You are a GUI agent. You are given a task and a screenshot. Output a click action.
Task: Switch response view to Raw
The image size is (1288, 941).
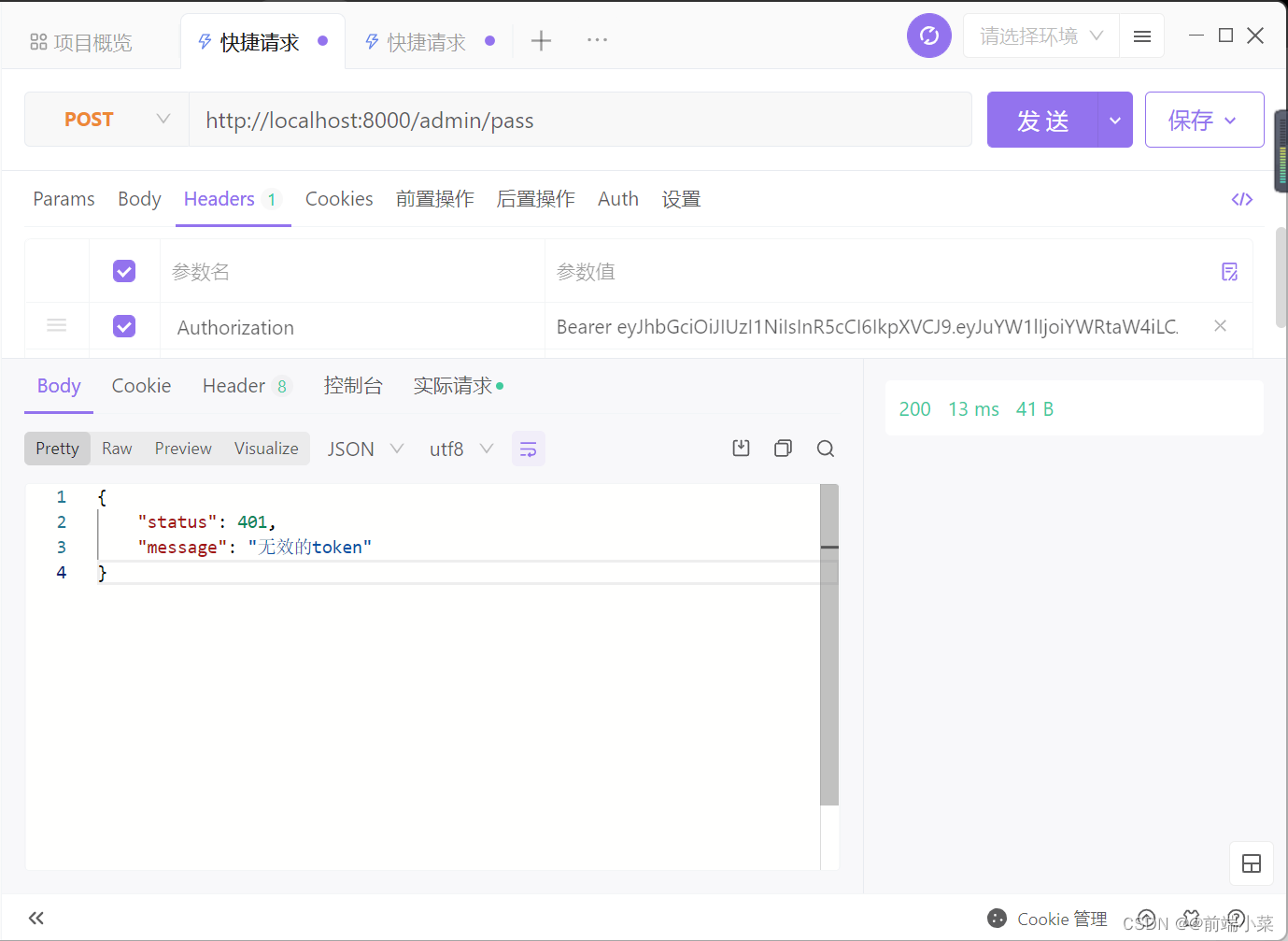[116, 449]
